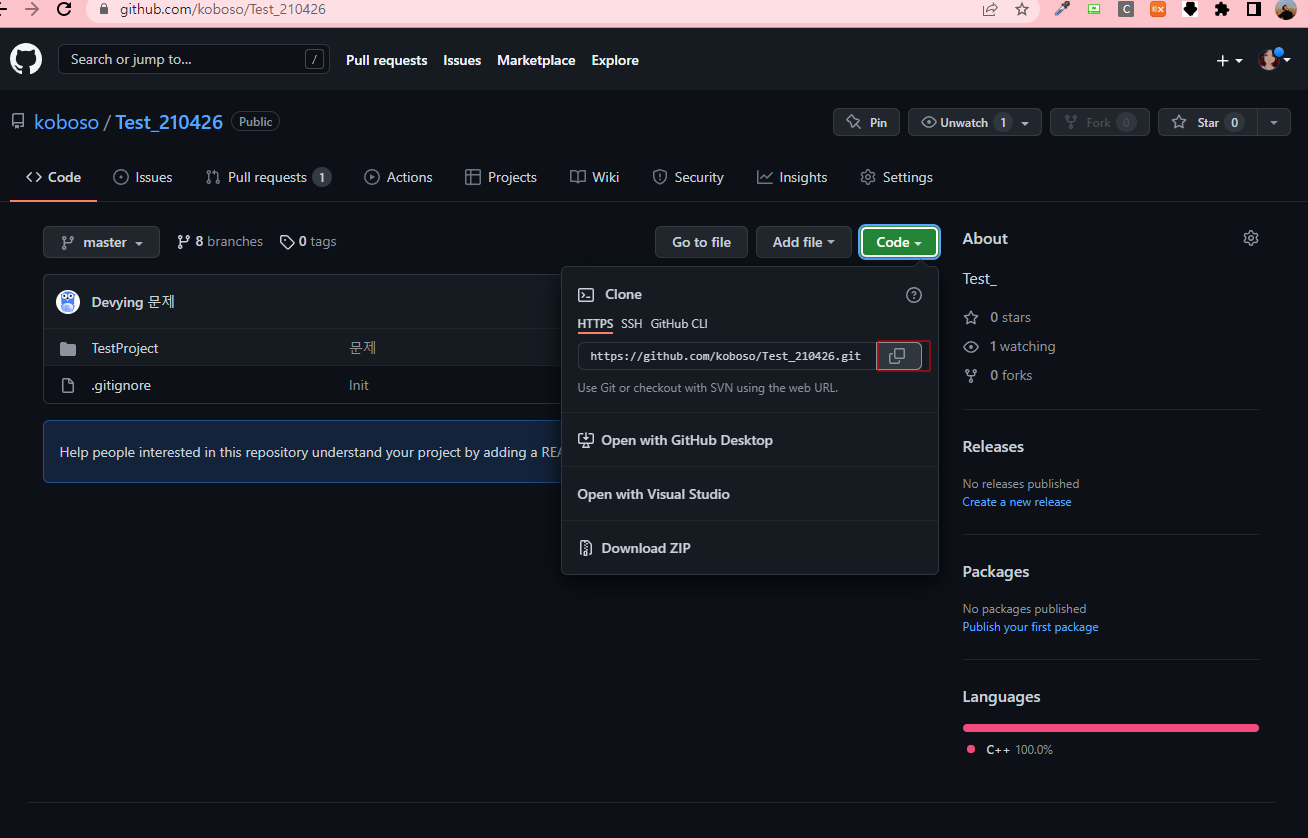Open the user profile avatar menu
The image size is (1308, 838).
[x=1274, y=60]
